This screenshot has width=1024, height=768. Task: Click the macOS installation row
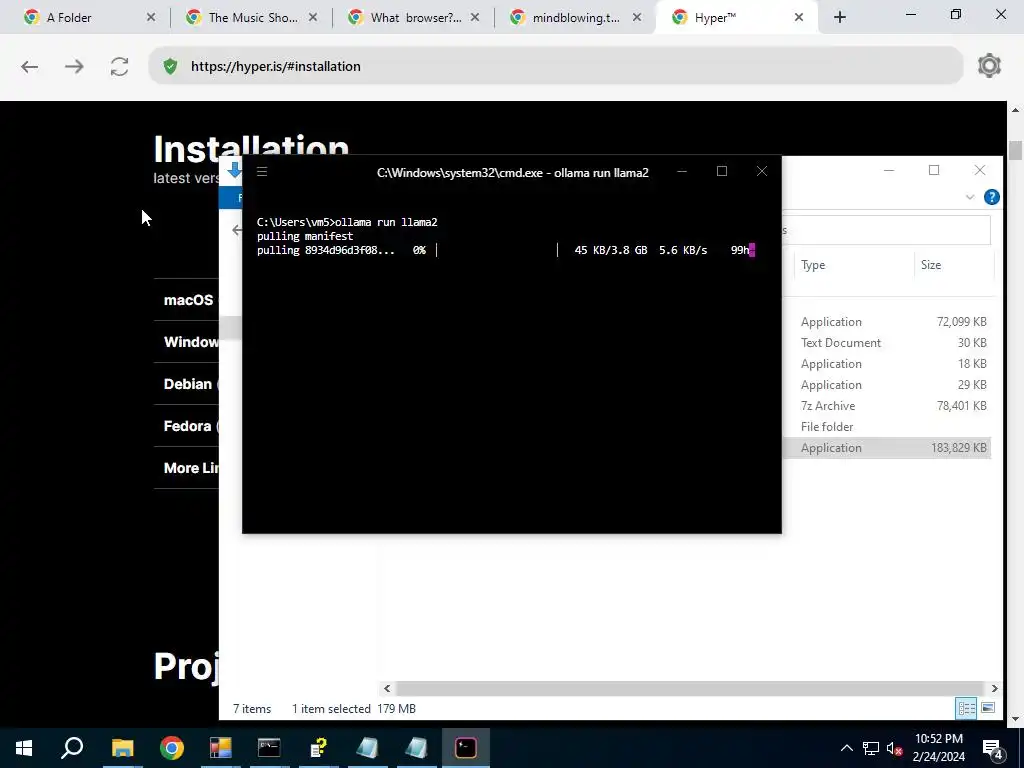point(188,300)
